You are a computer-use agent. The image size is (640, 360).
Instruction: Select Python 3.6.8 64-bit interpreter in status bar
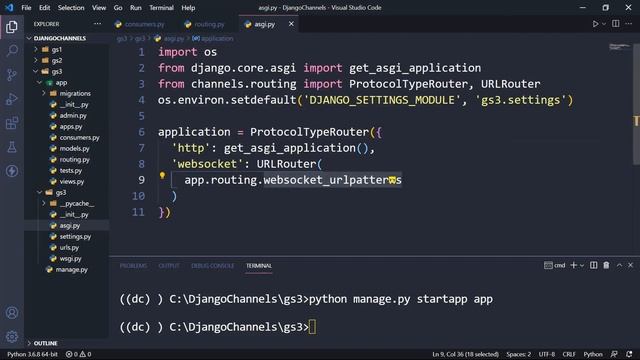click(x=32, y=354)
